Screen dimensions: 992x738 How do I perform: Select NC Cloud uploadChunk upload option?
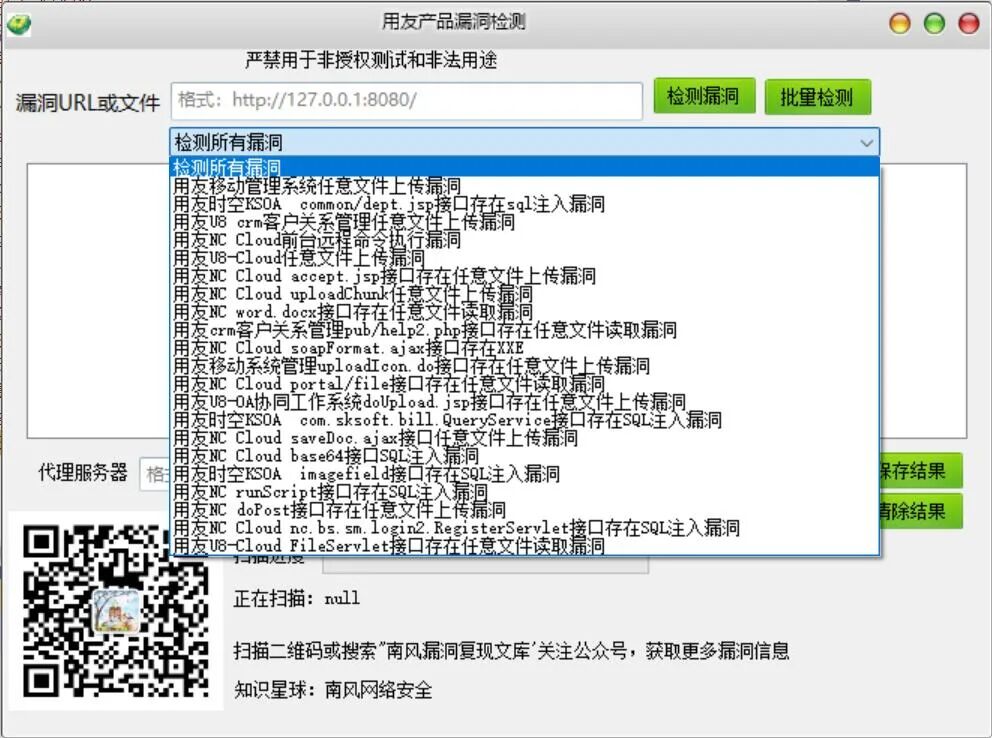point(524,293)
